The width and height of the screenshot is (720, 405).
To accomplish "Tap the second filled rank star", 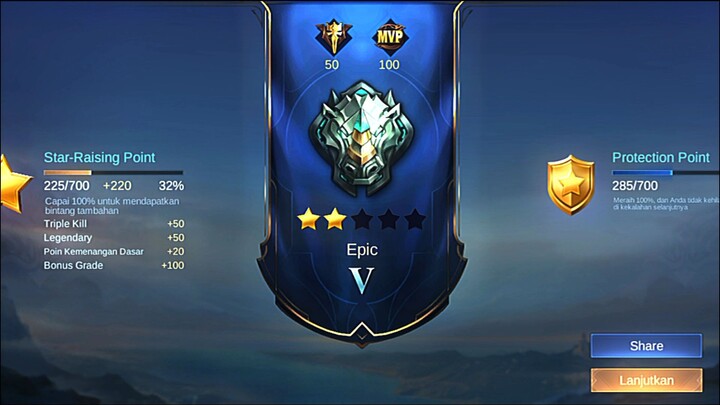I will [335, 219].
